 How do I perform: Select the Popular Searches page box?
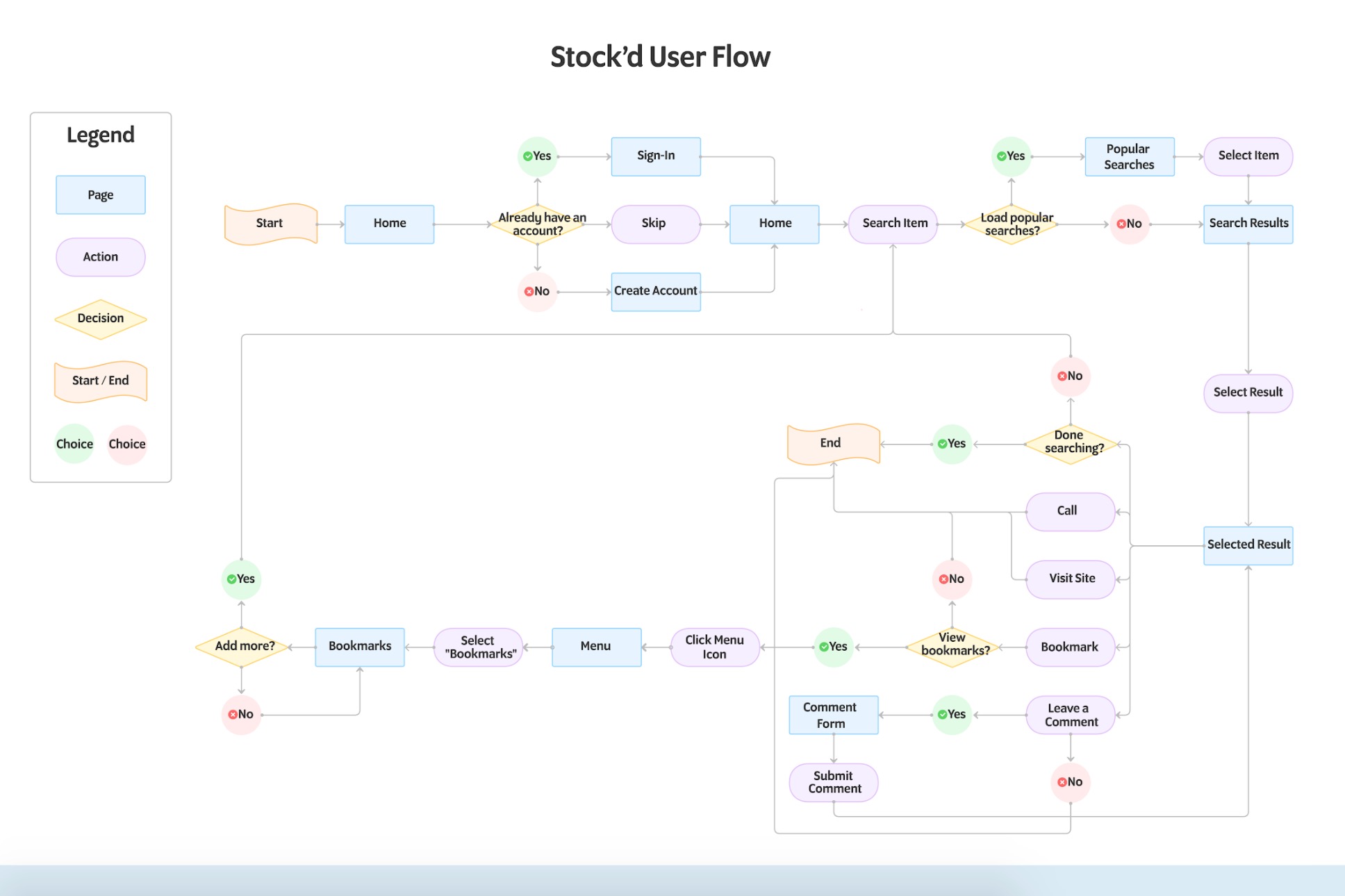(1129, 156)
